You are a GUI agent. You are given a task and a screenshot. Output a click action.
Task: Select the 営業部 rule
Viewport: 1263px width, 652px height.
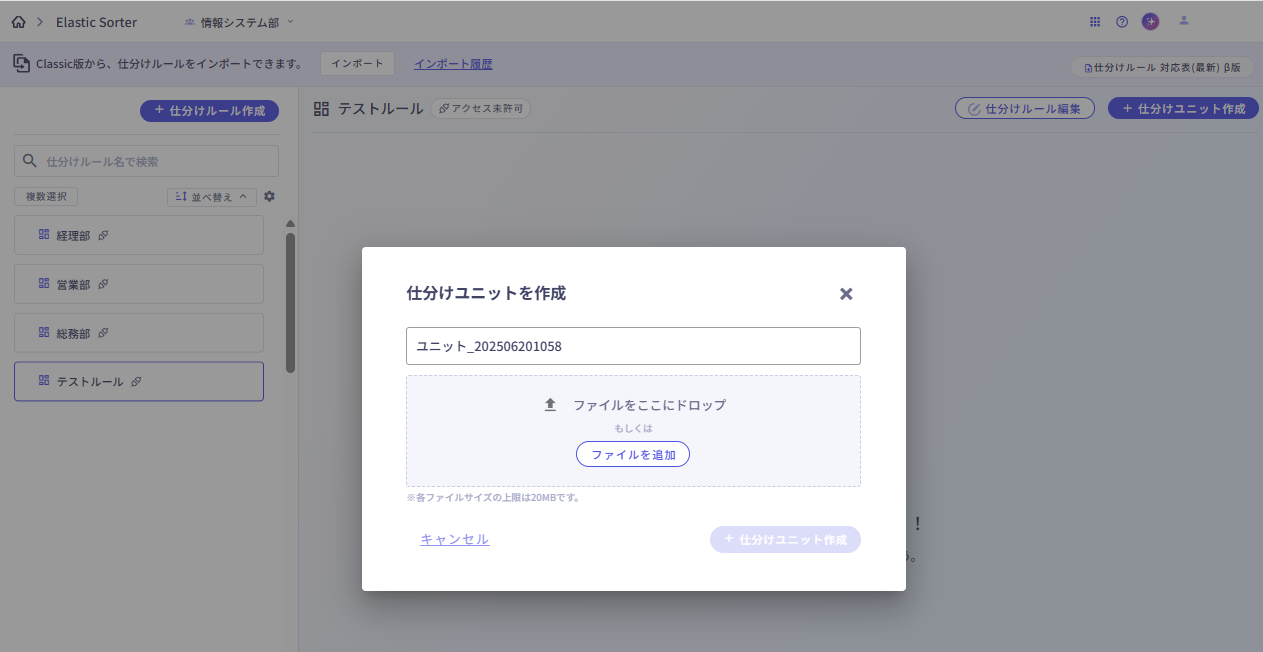[x=139, y=284]
